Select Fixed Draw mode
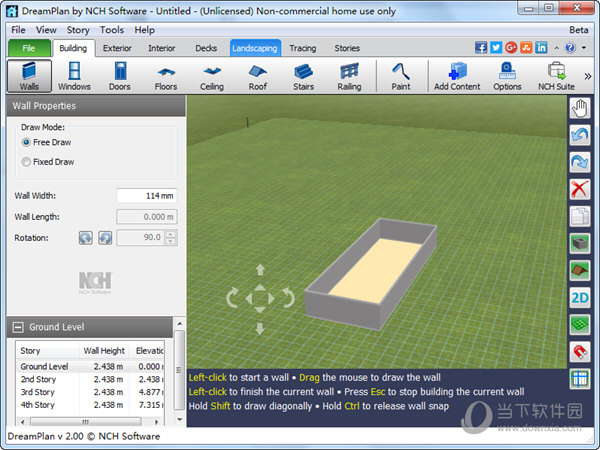 pos(48,162)
